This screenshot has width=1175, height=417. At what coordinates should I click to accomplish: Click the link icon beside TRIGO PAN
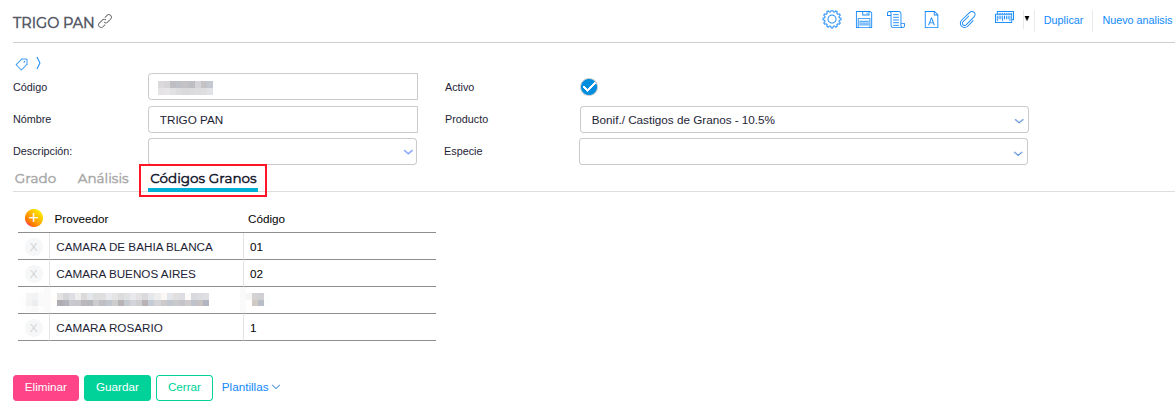click(x=105, y=21)
